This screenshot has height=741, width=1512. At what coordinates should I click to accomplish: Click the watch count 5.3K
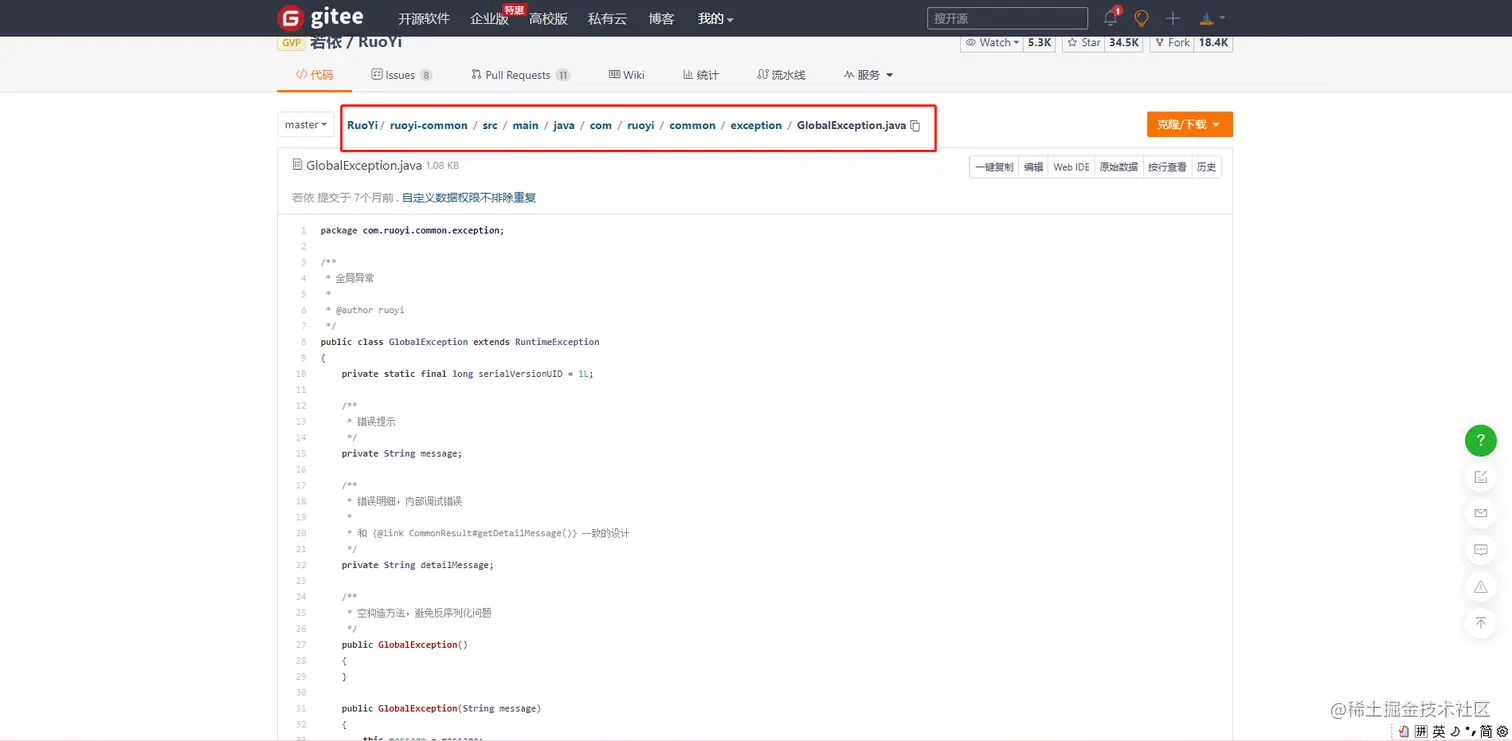[x=1040, y=43]
